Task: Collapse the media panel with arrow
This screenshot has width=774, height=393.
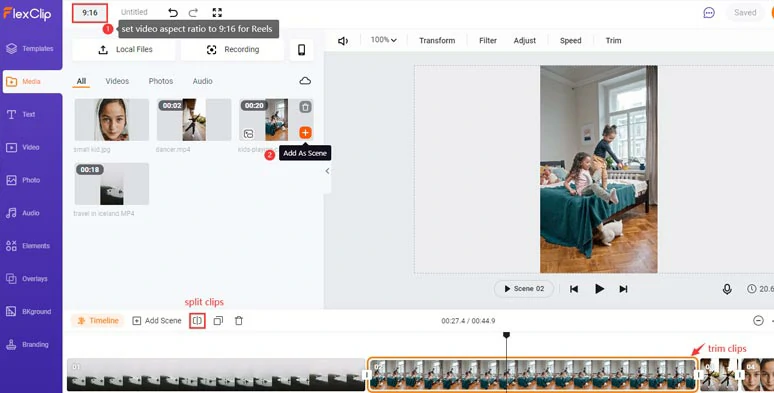Action: pos(327,171)
